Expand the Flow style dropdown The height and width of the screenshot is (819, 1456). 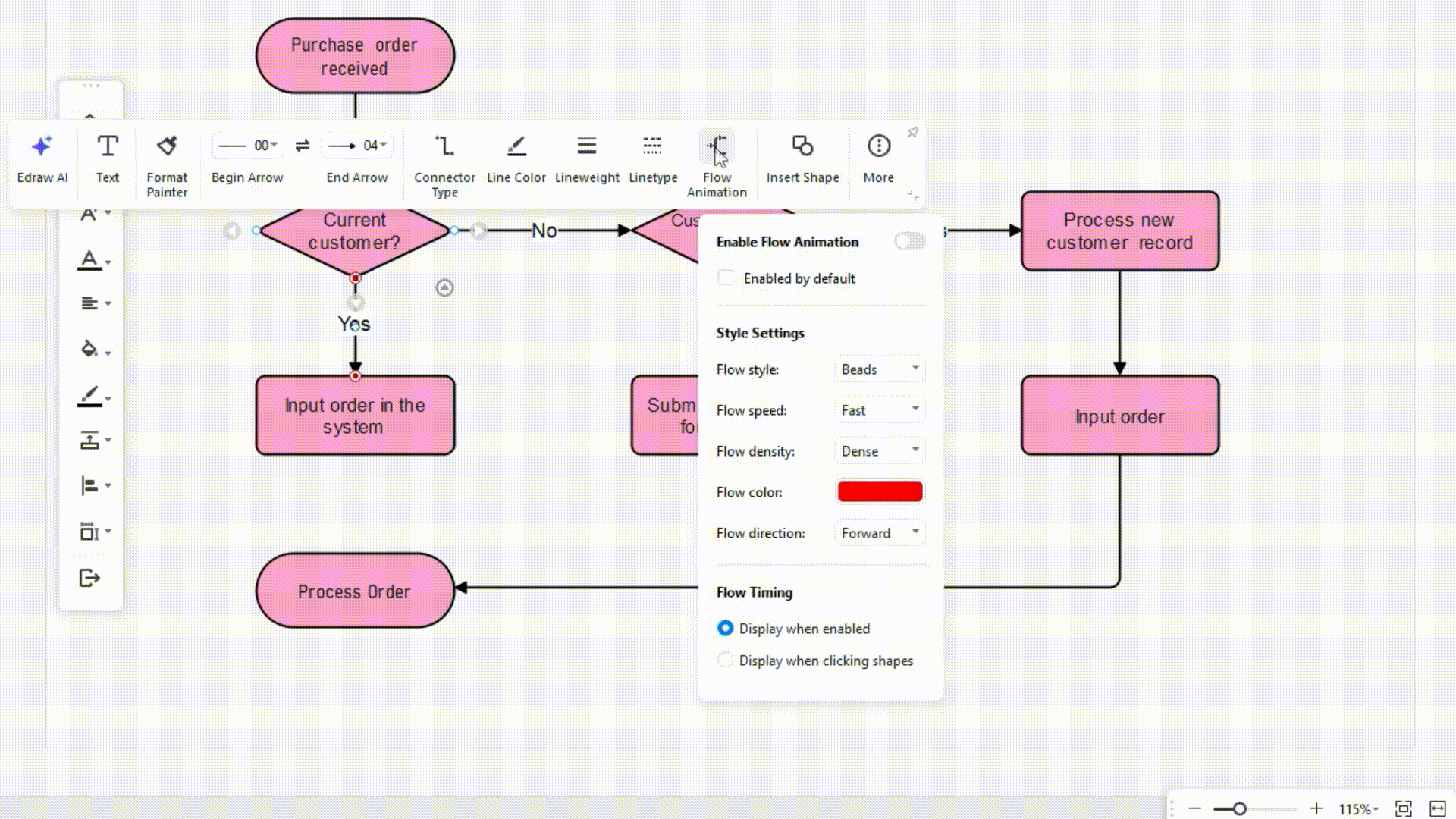coord(880,369)
